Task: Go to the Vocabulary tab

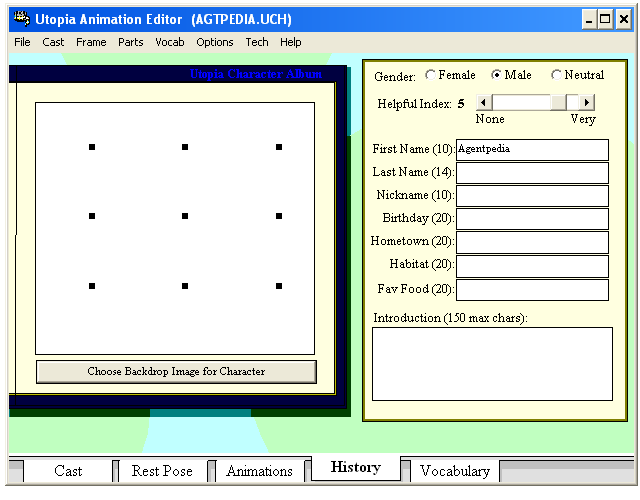Action: 454,471
